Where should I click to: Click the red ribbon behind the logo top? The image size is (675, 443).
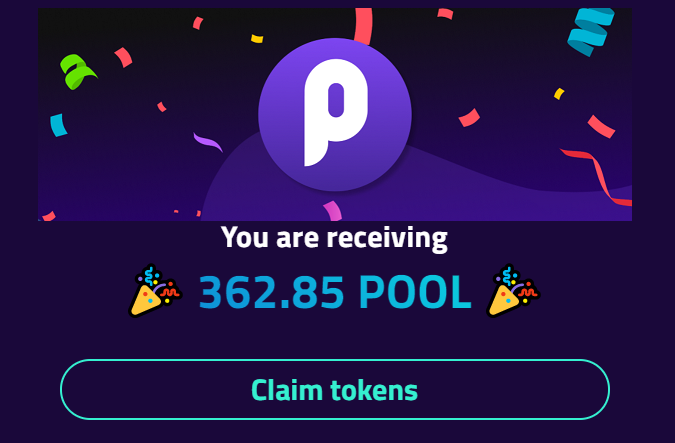364,26
